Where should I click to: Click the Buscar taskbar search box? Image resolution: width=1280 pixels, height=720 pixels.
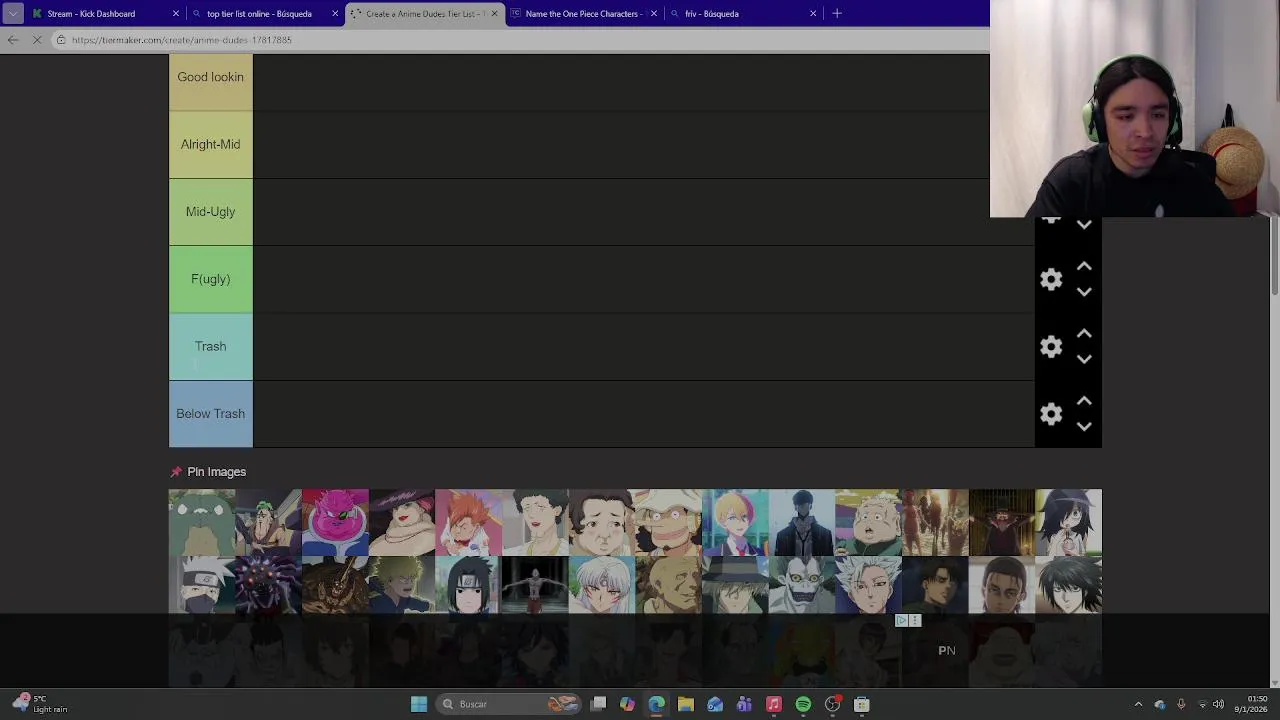[x=510, y=705]
